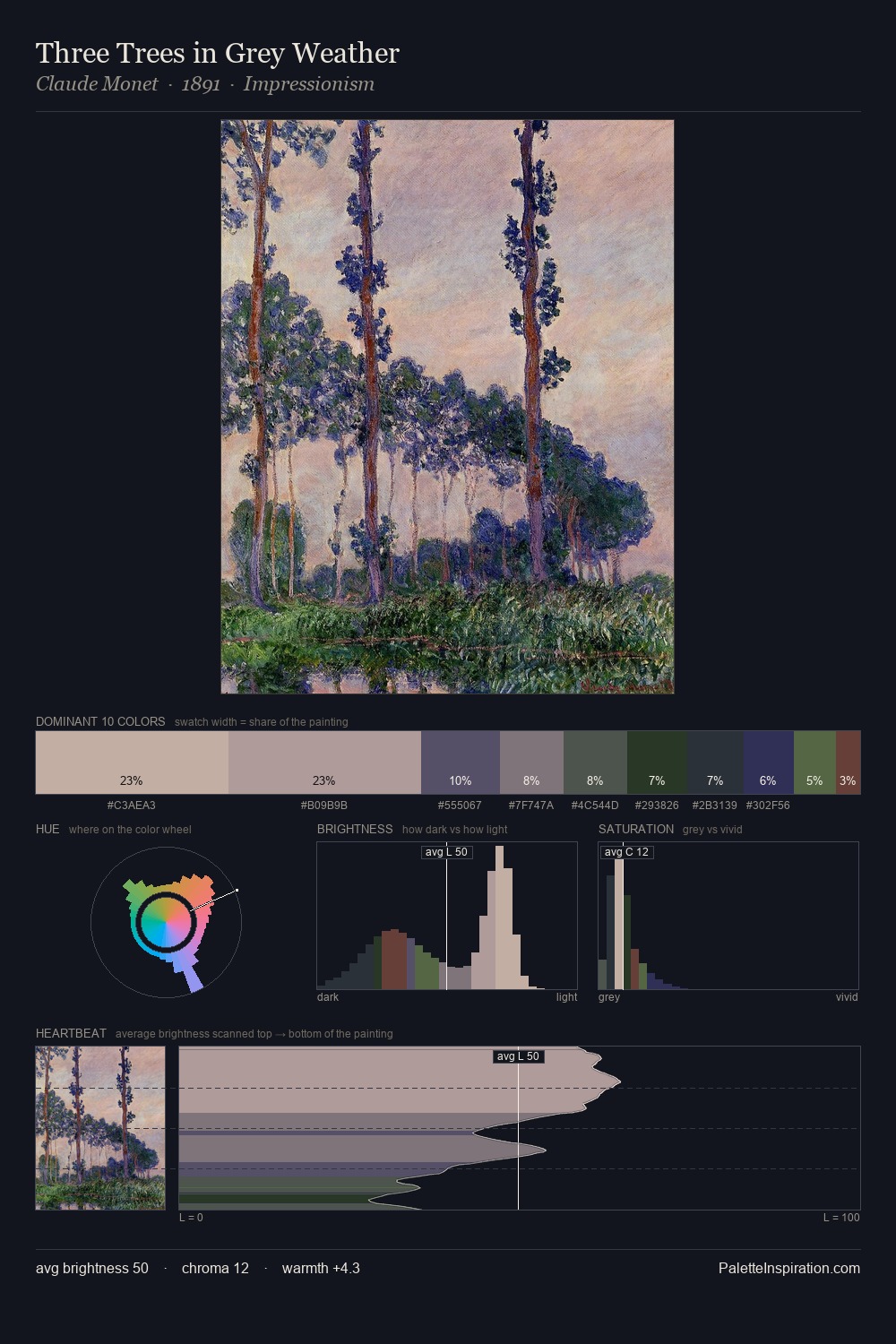Click the hex code text '#293826'
896x1344 pixels.
(x=657, y=806)
